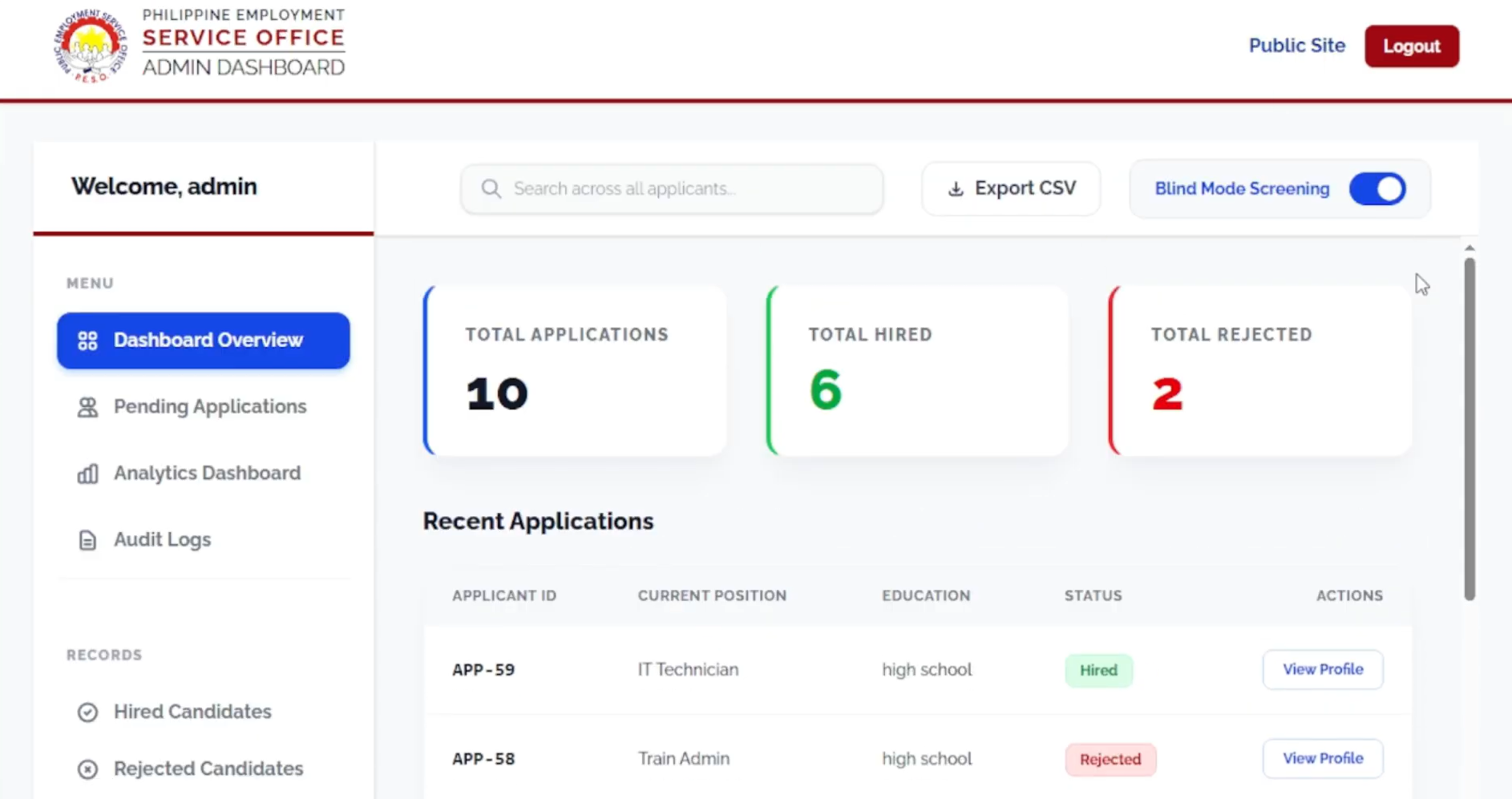
Task: Click the Logout button
Action: tap(1412, 46)
